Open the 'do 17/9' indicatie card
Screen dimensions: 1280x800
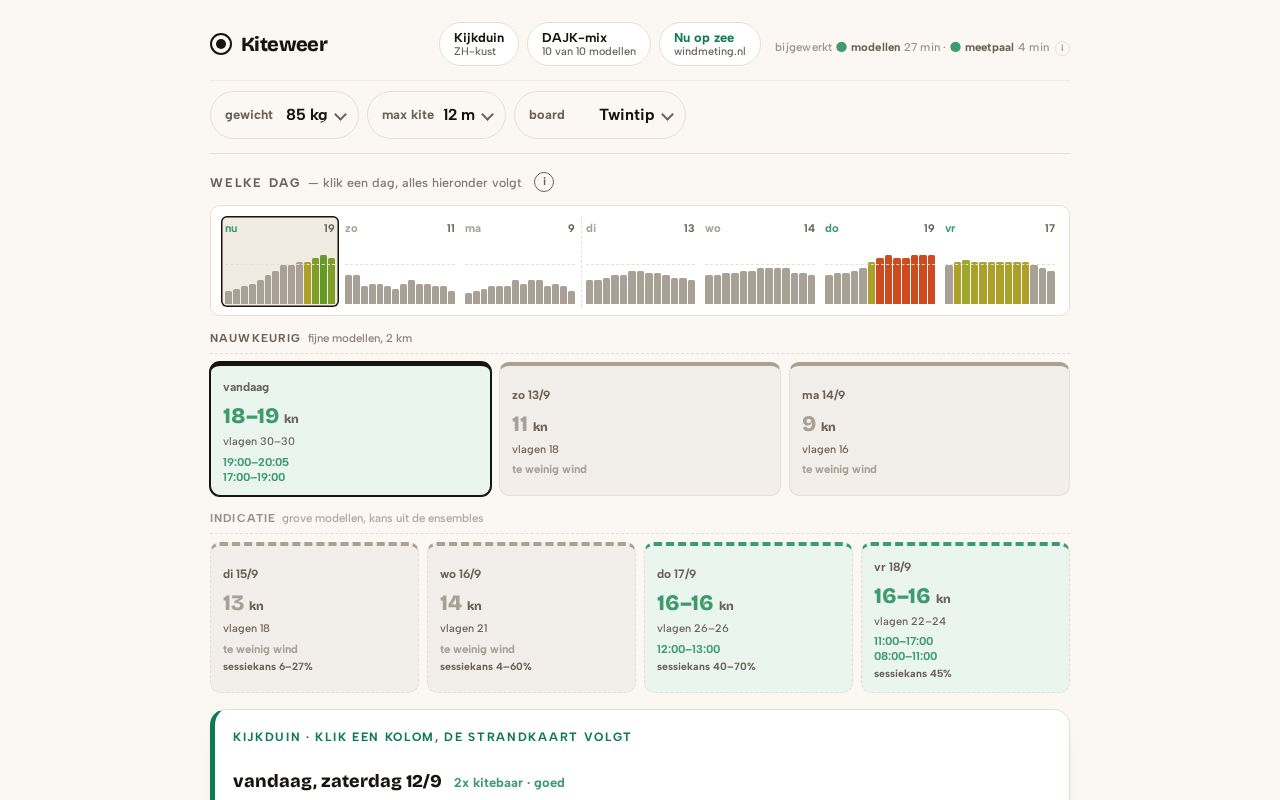pyautogui.click(x=748, y=618)
